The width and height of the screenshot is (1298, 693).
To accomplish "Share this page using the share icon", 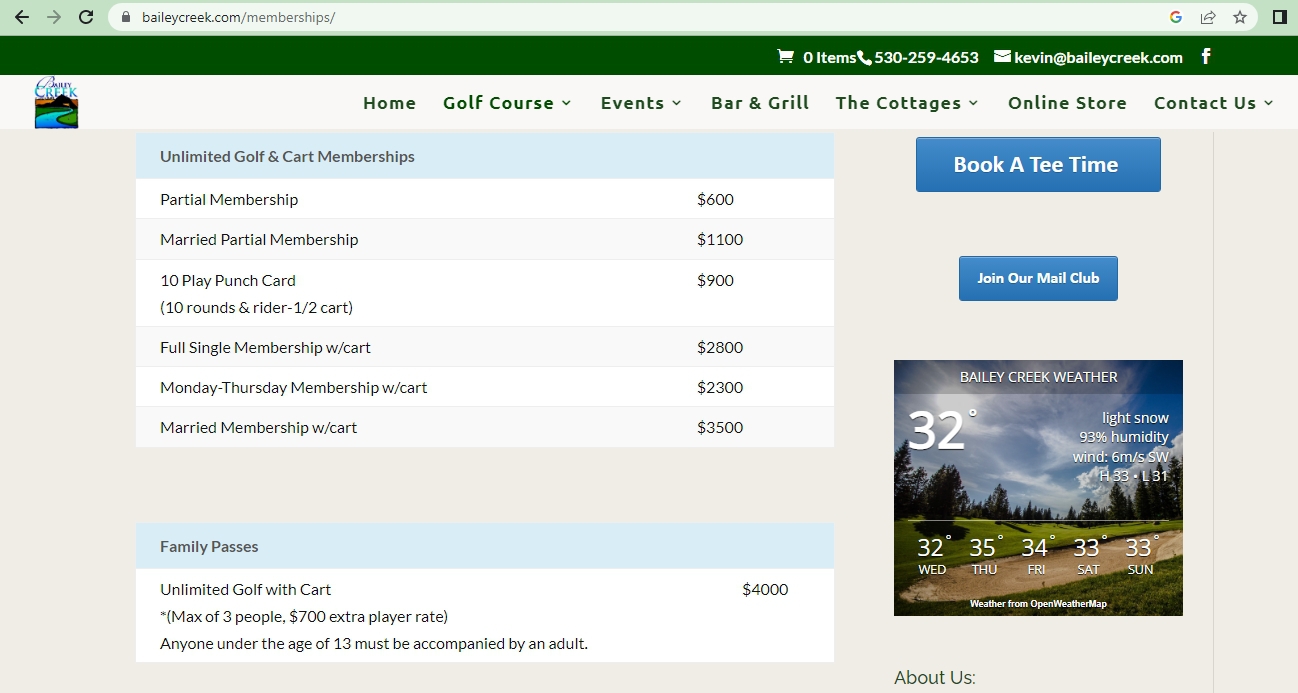I will pyautogui.click(x=1208, y=17).
